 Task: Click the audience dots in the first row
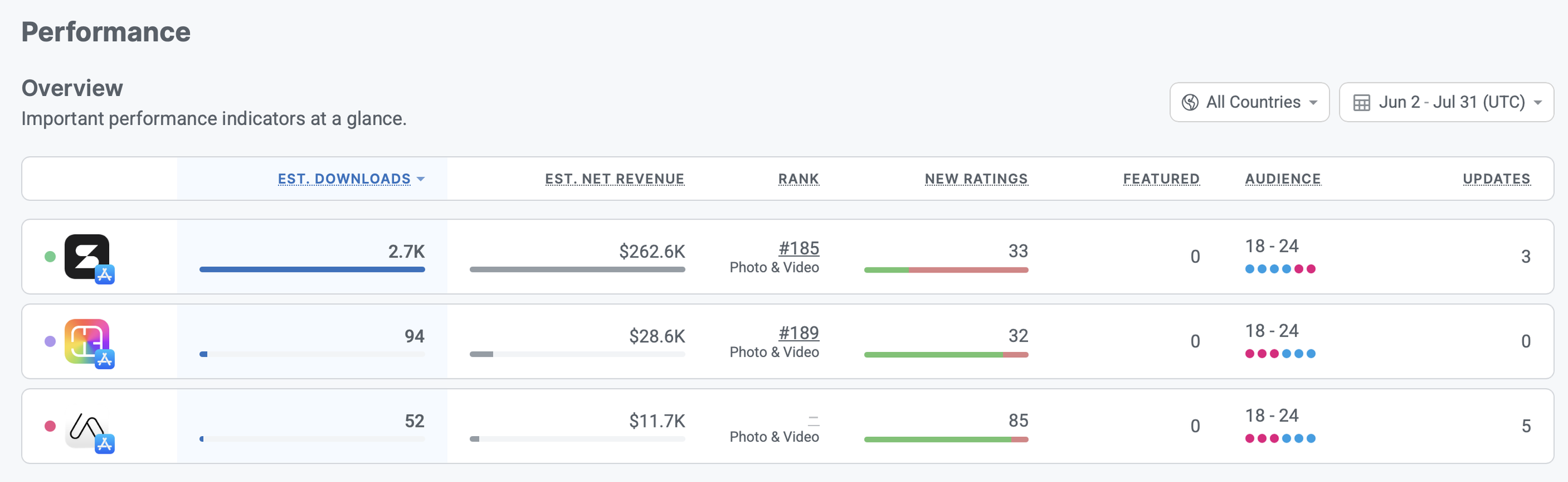pyautogui.click(x=1280, y=269)
